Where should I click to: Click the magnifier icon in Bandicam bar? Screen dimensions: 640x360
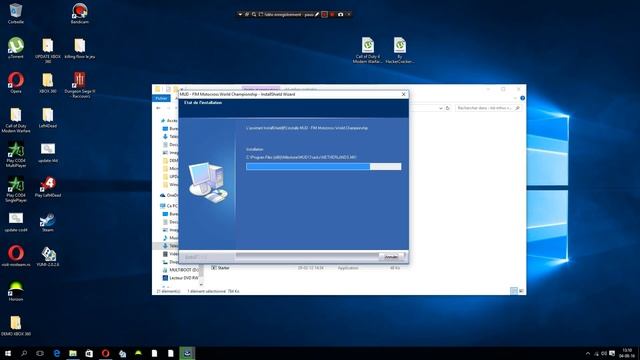(254, 14)
